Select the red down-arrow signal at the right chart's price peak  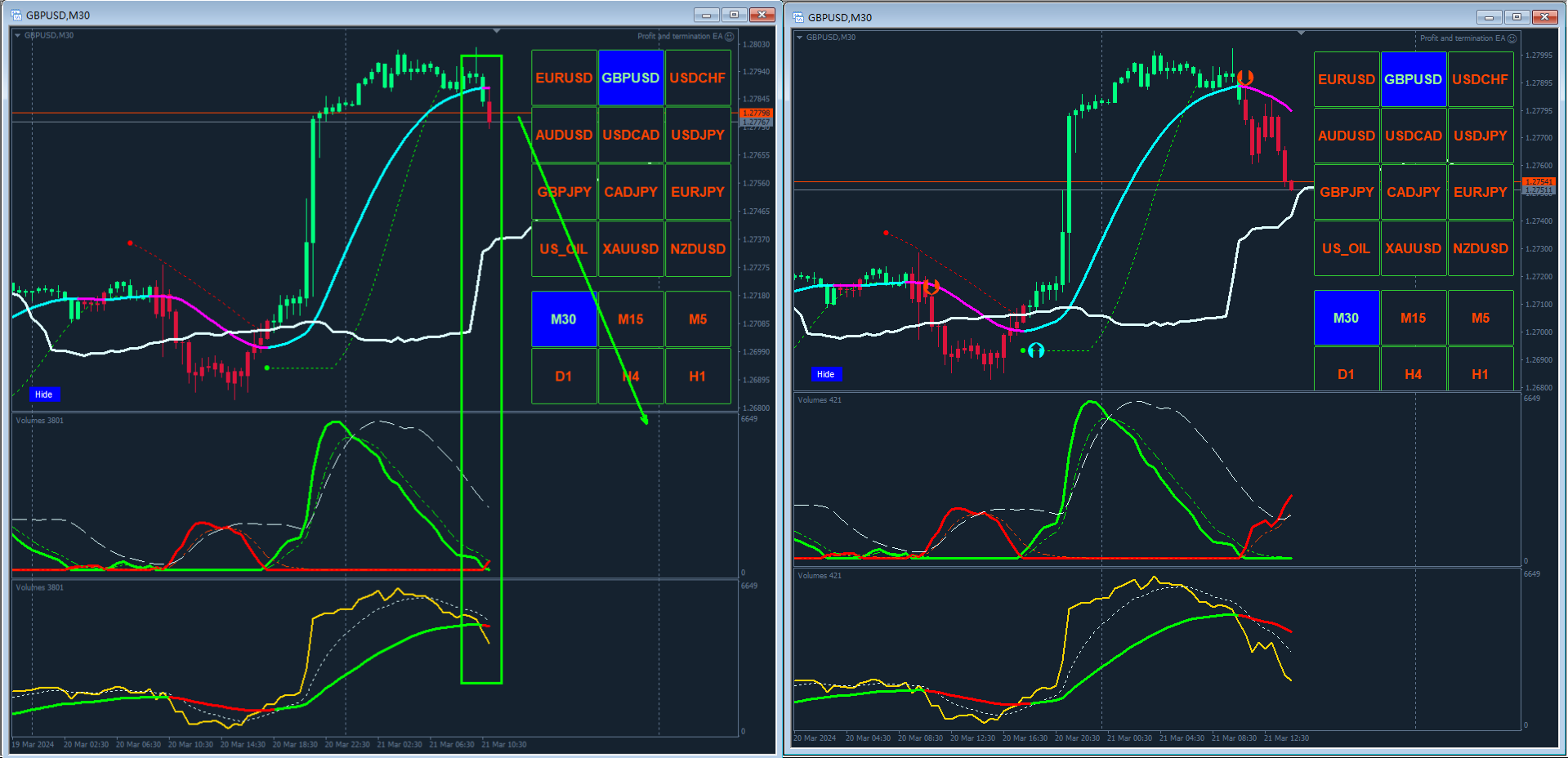pos(1244,78)
